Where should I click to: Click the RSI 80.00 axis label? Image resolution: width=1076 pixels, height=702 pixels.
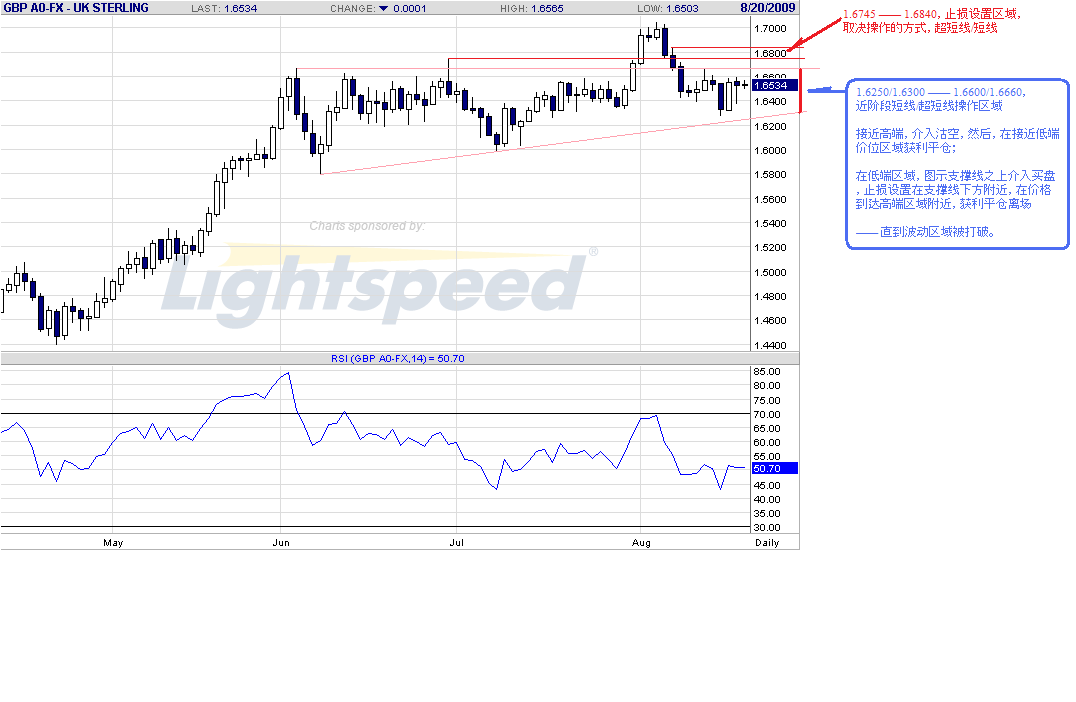[767, 386]
